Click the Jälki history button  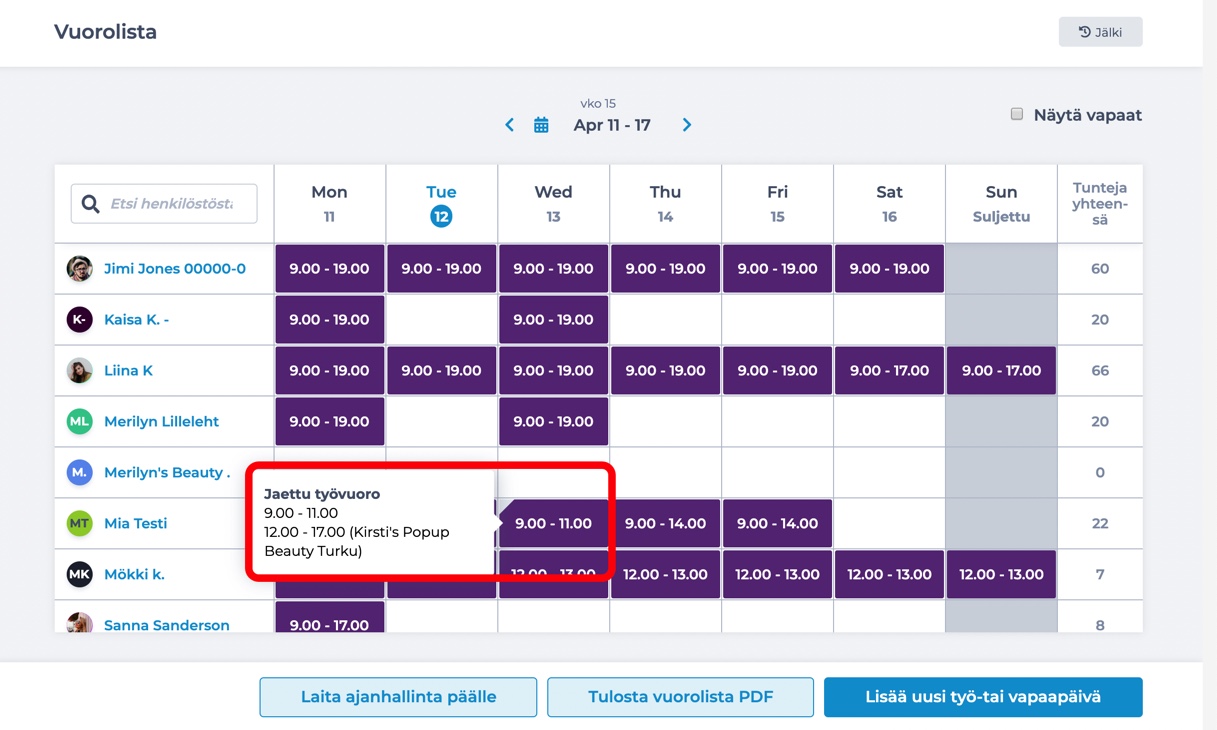(1100, 32)
